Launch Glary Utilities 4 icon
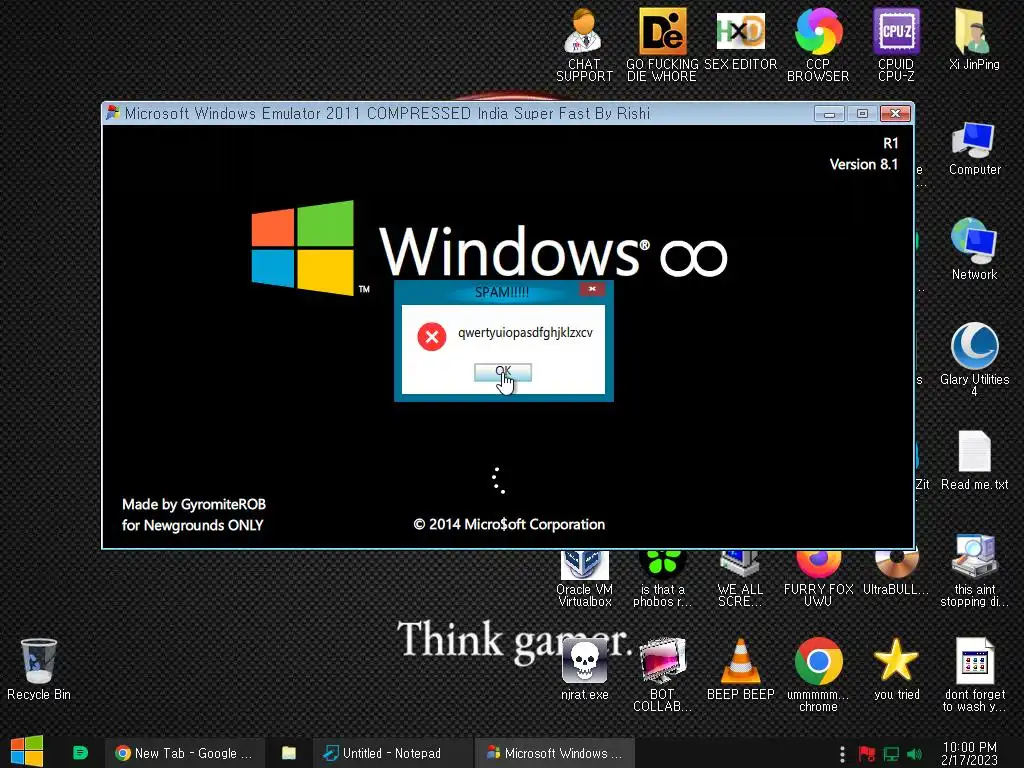Image resolution: width=1024 pixels, height=768 pixels. (x=974, y=359)
